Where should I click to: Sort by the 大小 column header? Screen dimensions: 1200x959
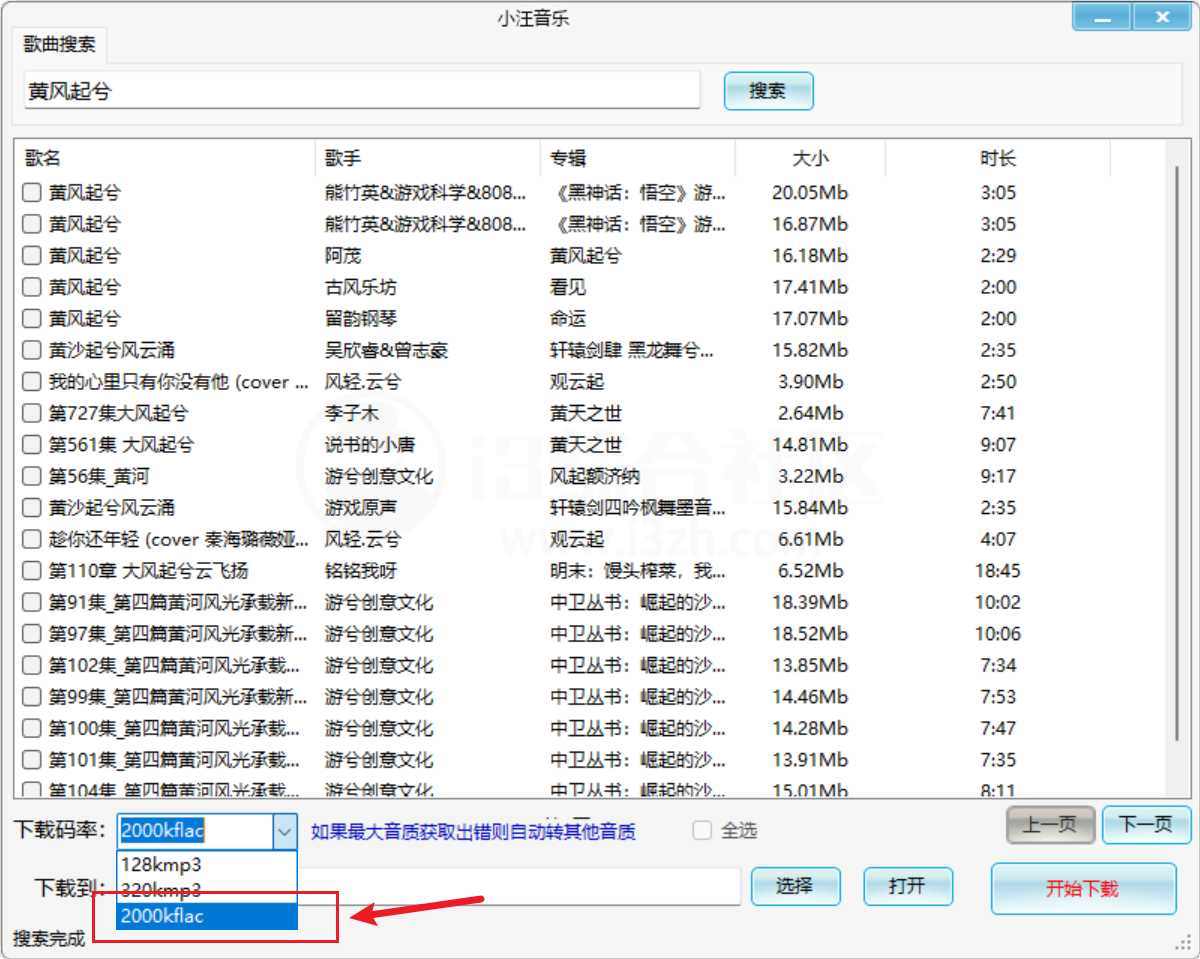click(810, 158)
